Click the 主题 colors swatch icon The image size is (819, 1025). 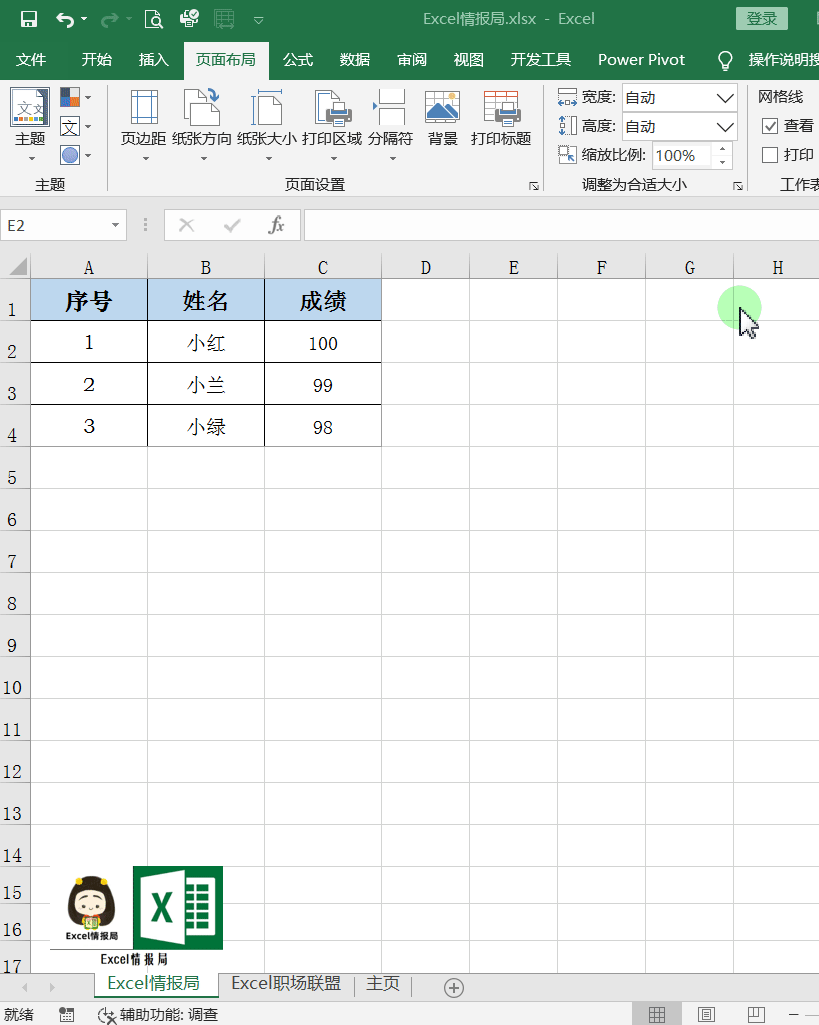(70, 98)
